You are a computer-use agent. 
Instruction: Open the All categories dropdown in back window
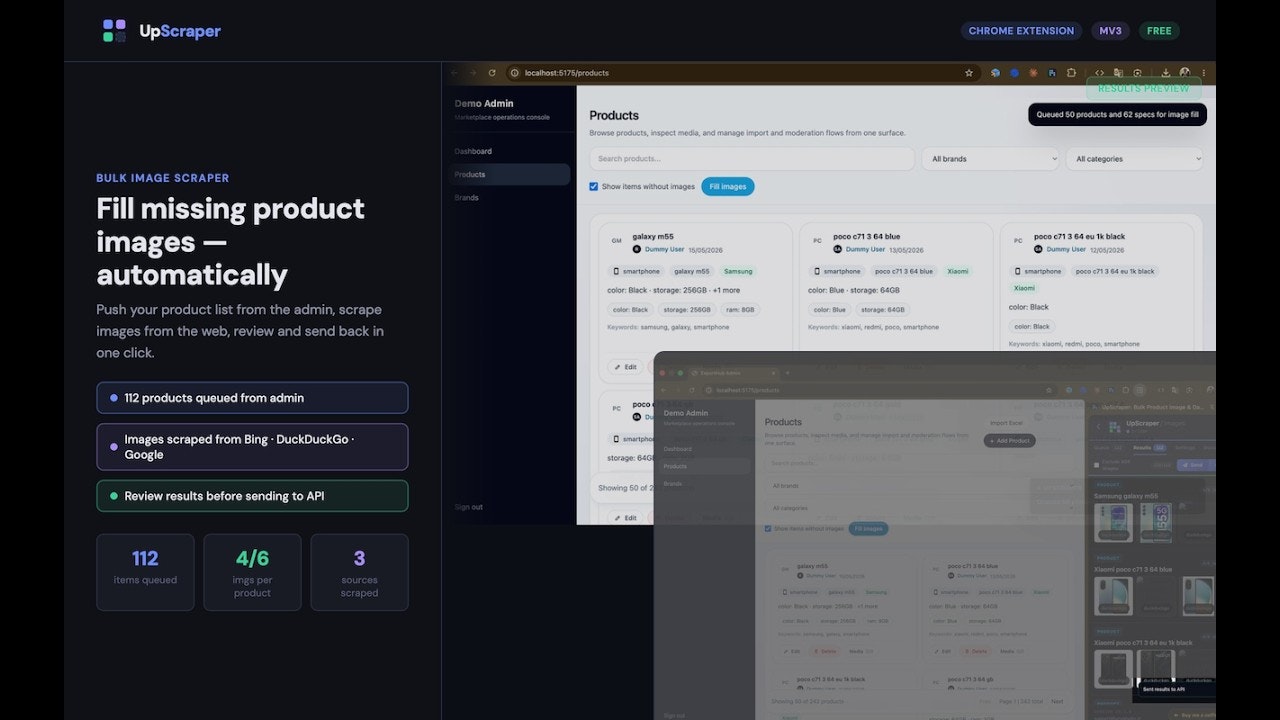(x=1134, y=159)
